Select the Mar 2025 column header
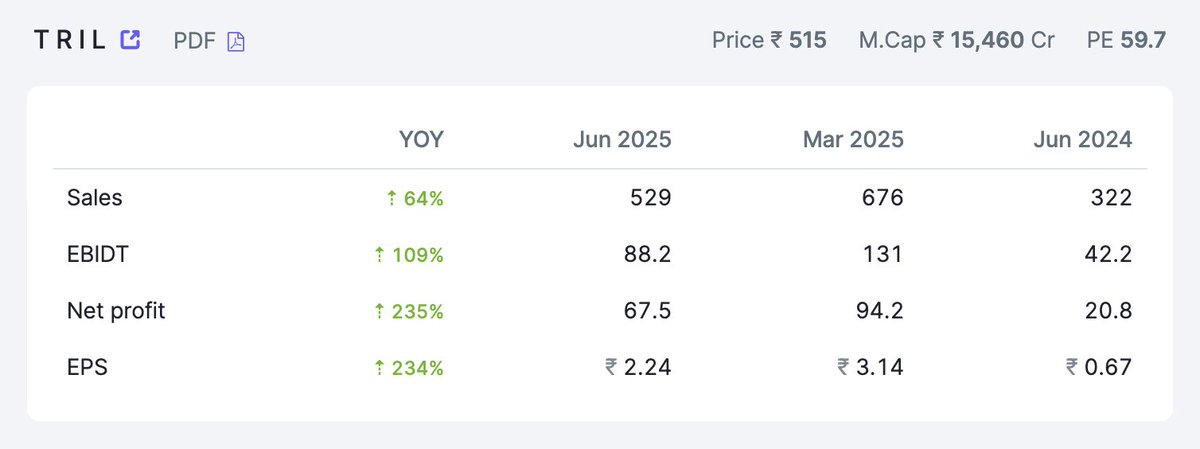The width and height of the screenshot is (1200, 449). tap(853, 140)
